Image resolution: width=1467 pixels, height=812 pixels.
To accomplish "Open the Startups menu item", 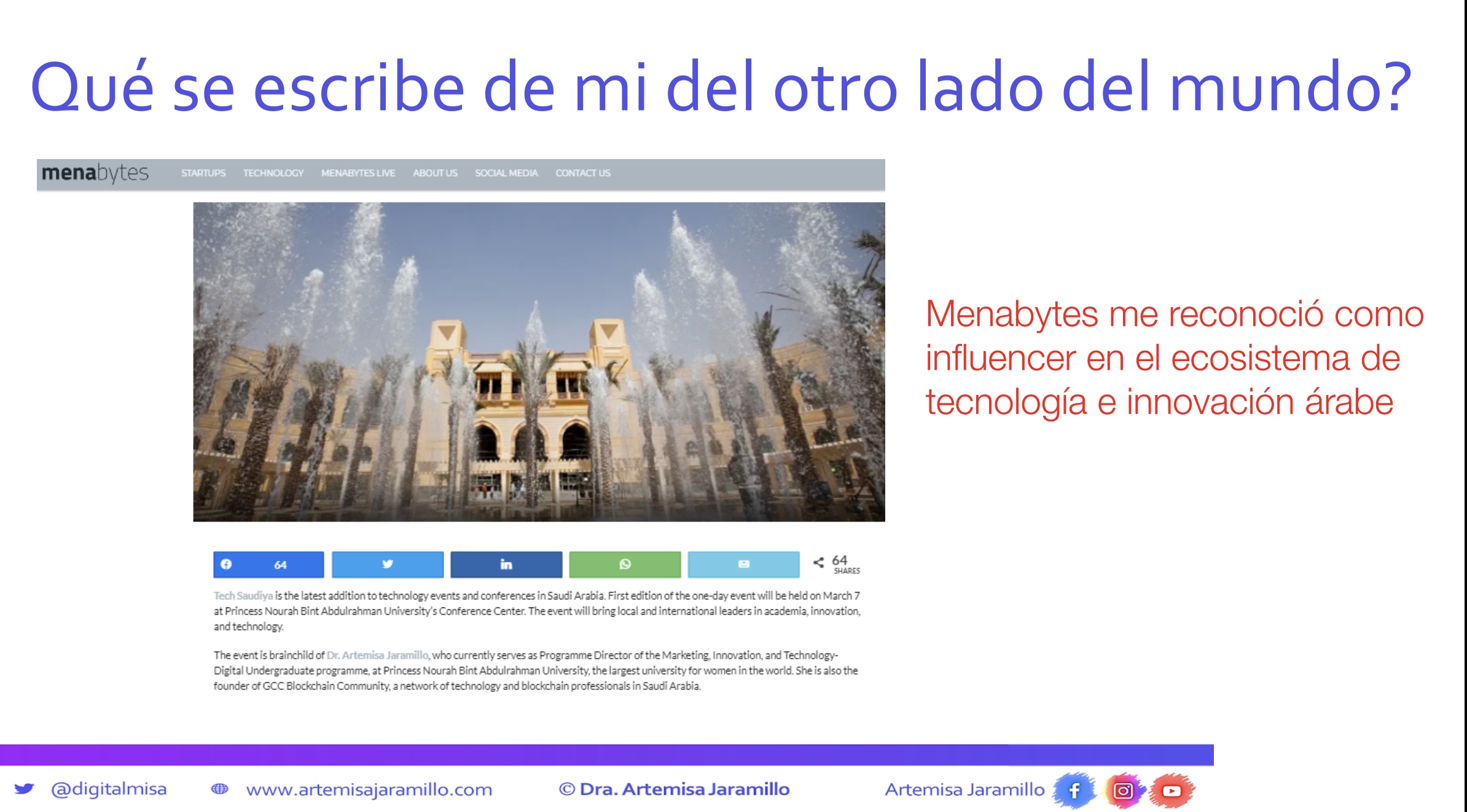I will click(203, 173).
